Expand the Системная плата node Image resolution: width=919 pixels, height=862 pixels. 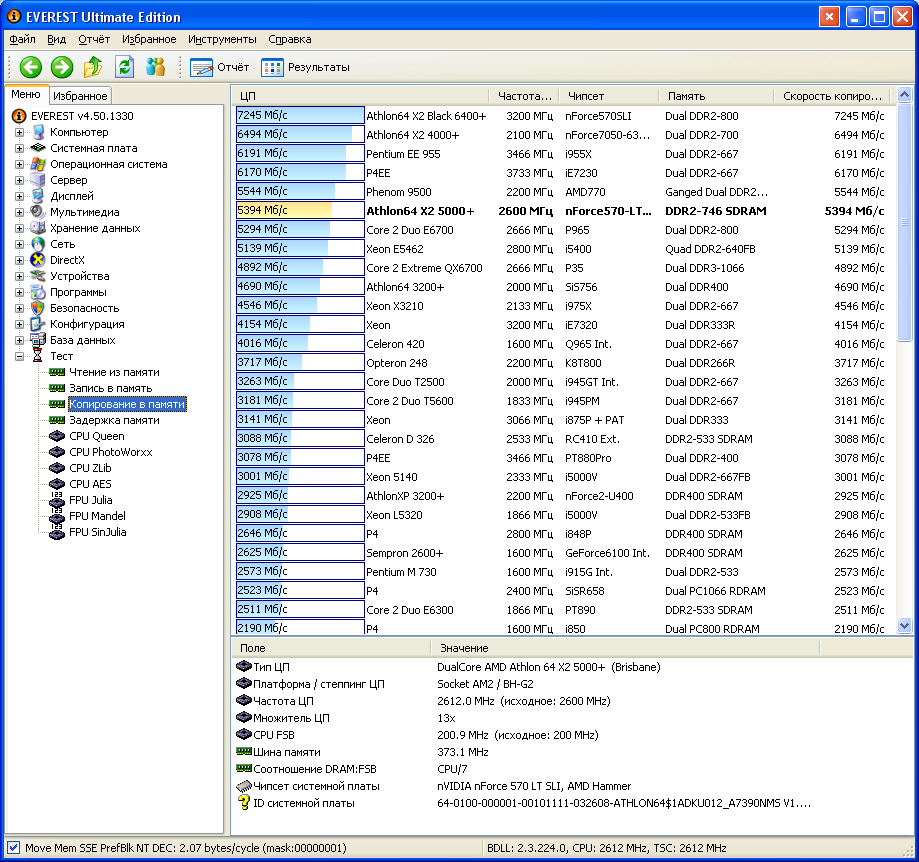pos(19,148)
